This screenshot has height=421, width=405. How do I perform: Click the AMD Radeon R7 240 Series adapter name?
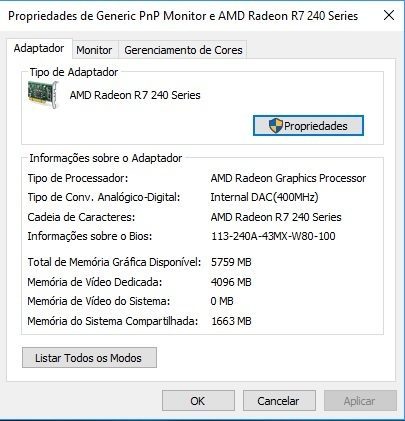tap(135, 95)
